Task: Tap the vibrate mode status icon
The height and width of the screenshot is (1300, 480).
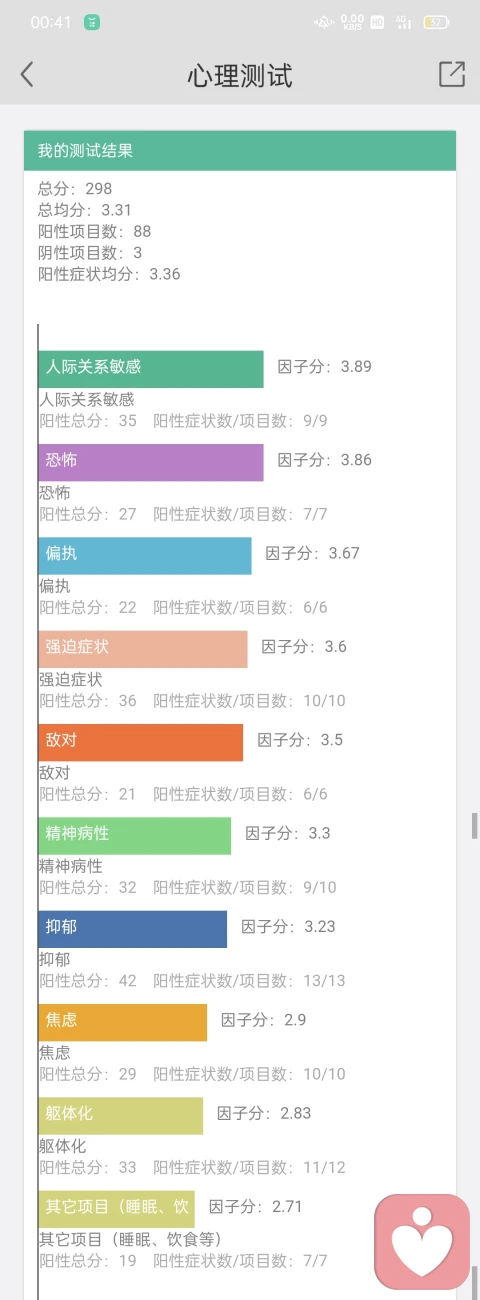Action: [324, 22]
